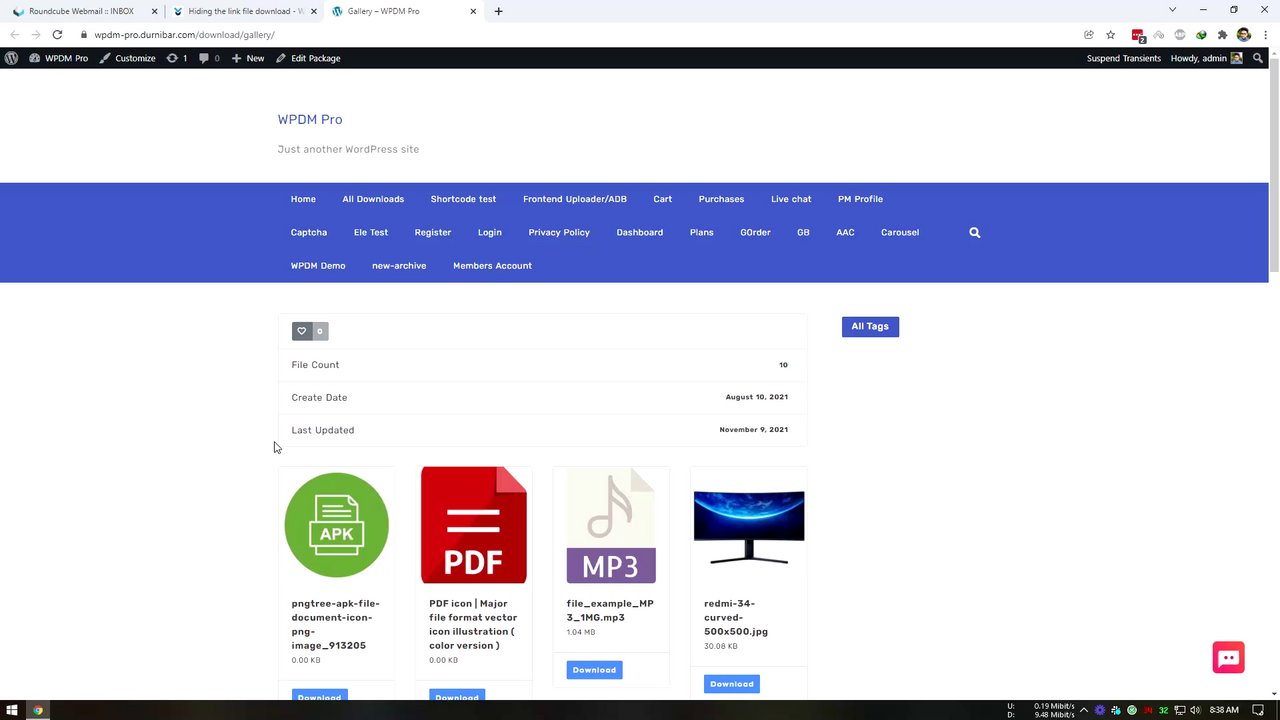This screenshot has width=1280, height=720.
Task: Open the Login page link
Action: [x=490, y=232]
